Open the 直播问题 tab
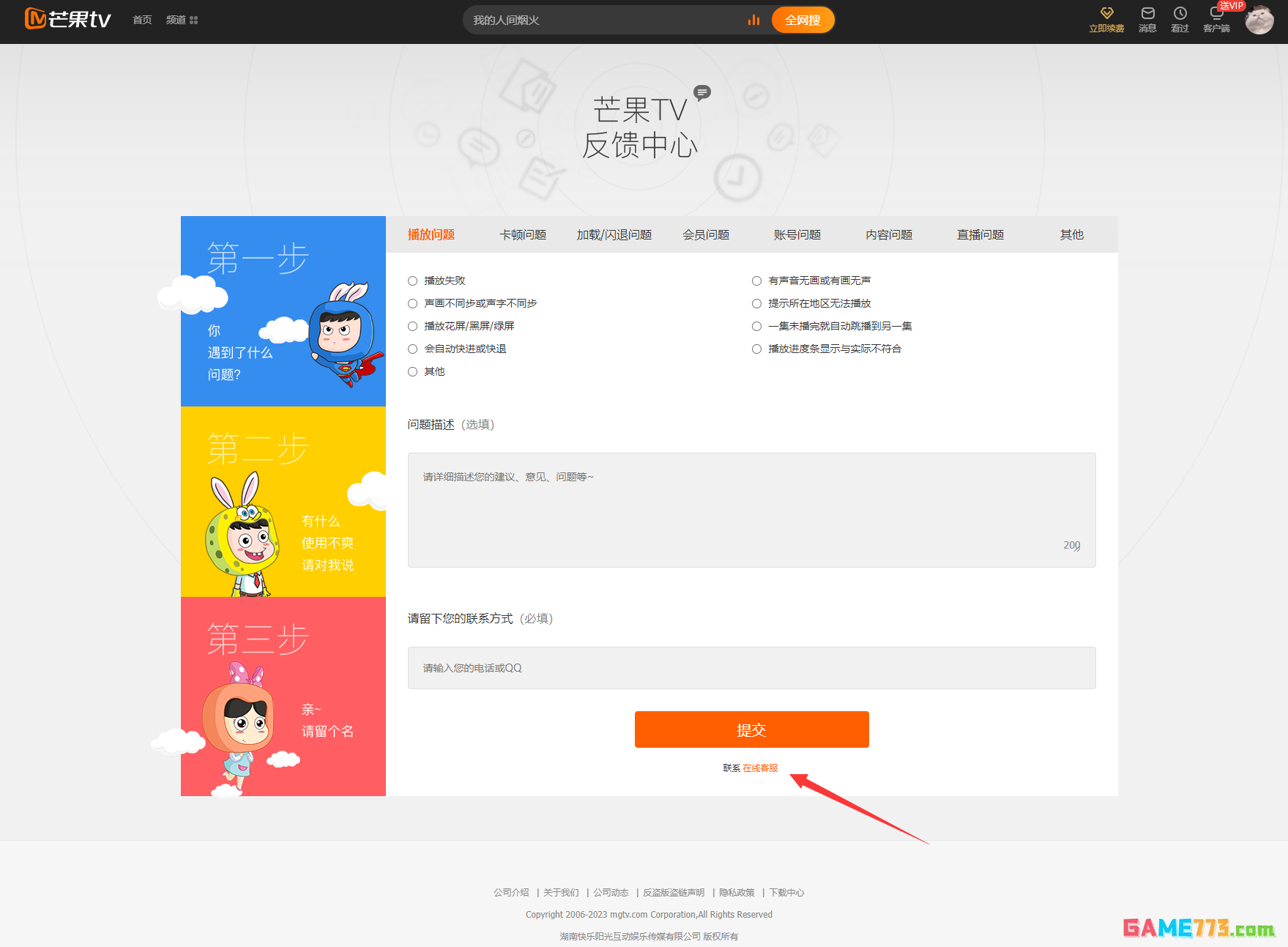1288x947 pixels. [x=980, y=235]
